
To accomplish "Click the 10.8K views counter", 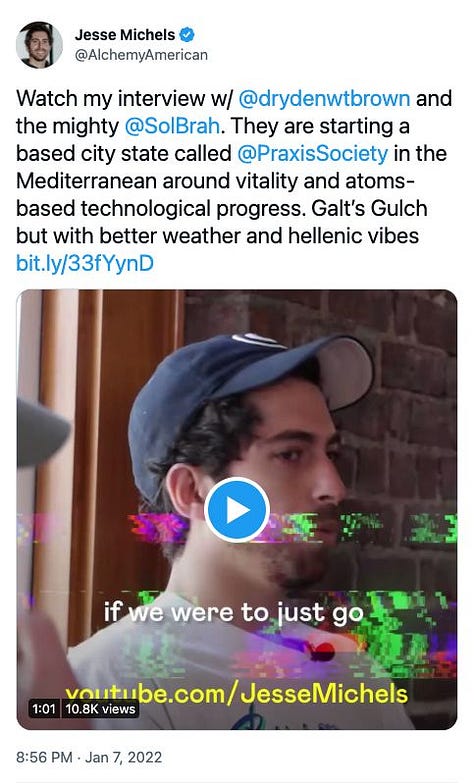I will pos(100,708).
